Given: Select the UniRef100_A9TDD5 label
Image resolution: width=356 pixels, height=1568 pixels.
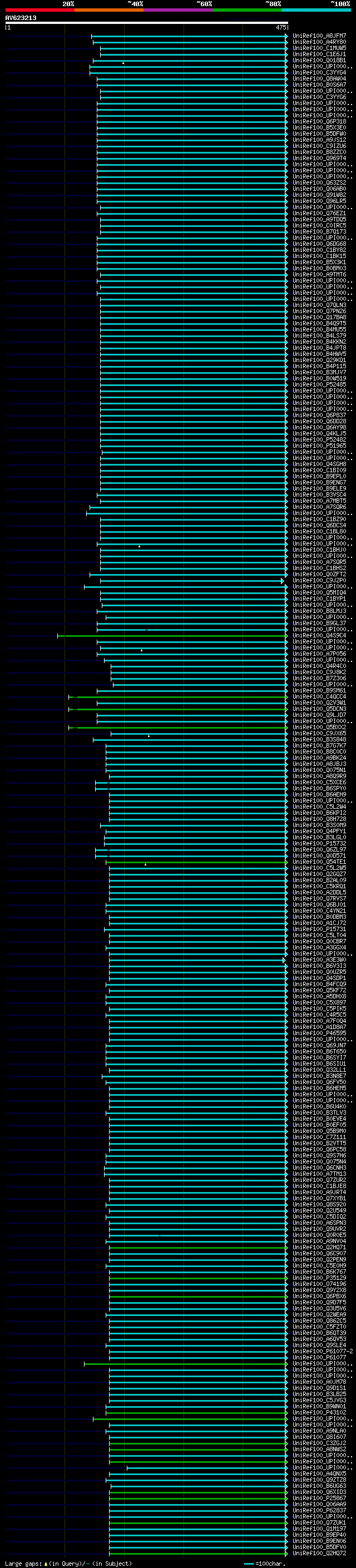Looking at the screenshot, I should [x=319, y=219].
